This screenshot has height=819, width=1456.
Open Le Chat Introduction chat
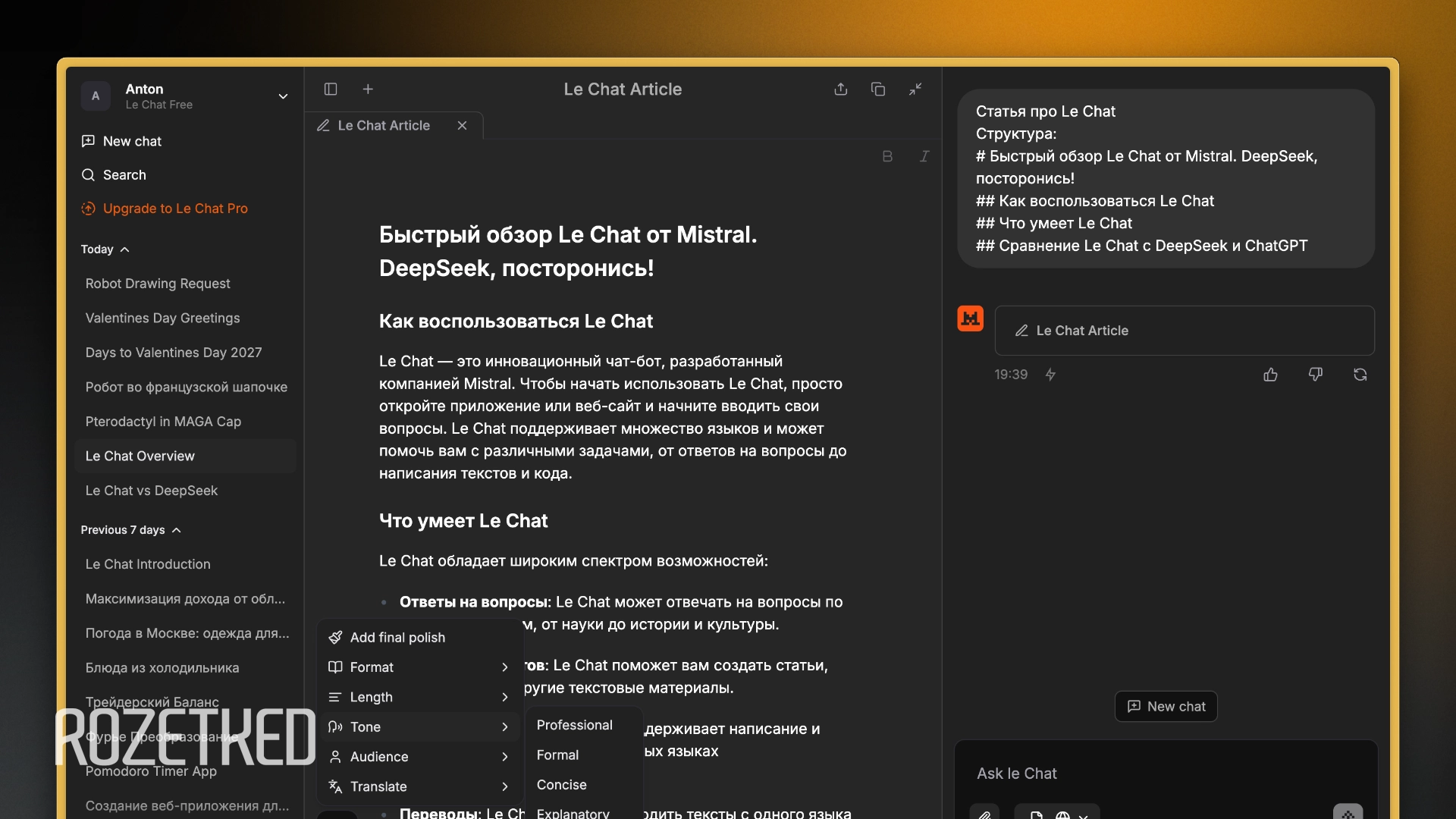(x=185, y=564)
